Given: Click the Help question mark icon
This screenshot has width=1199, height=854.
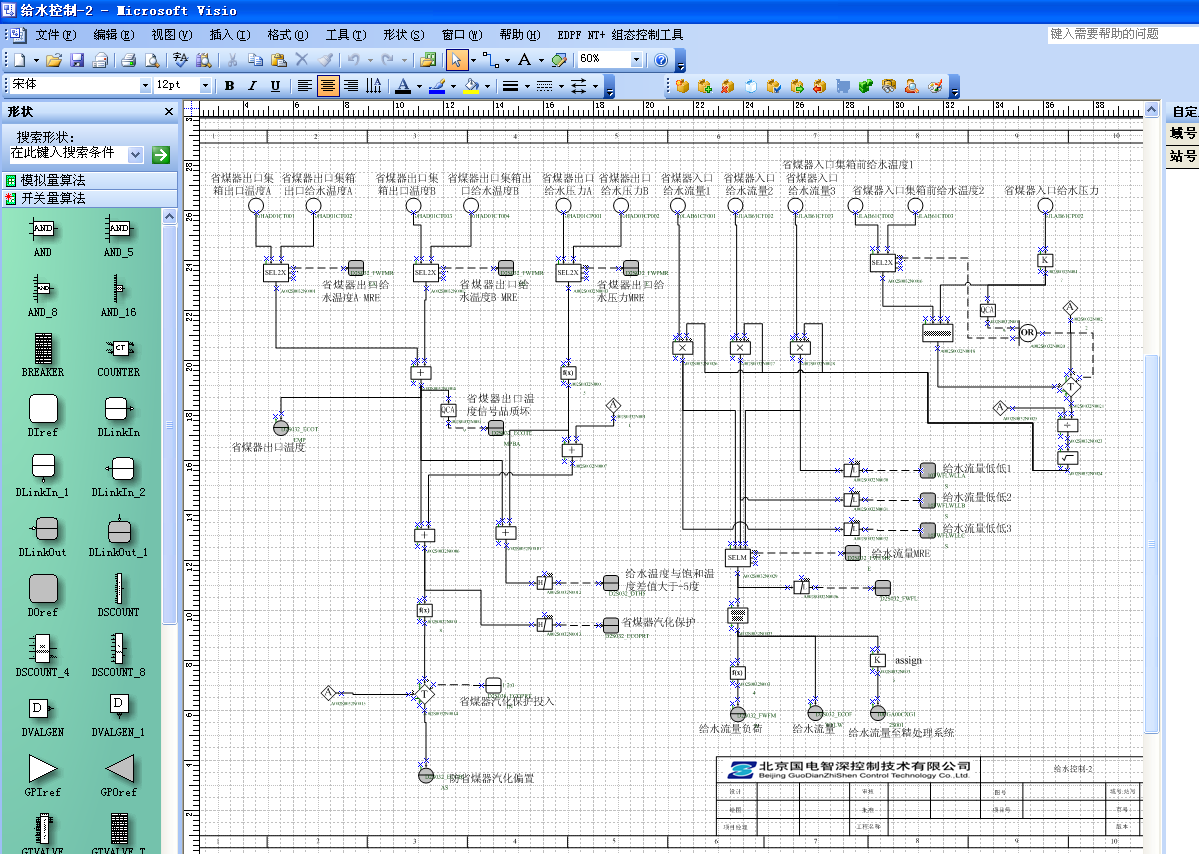Looking at the screenshot, I should (x=661, y=60).
